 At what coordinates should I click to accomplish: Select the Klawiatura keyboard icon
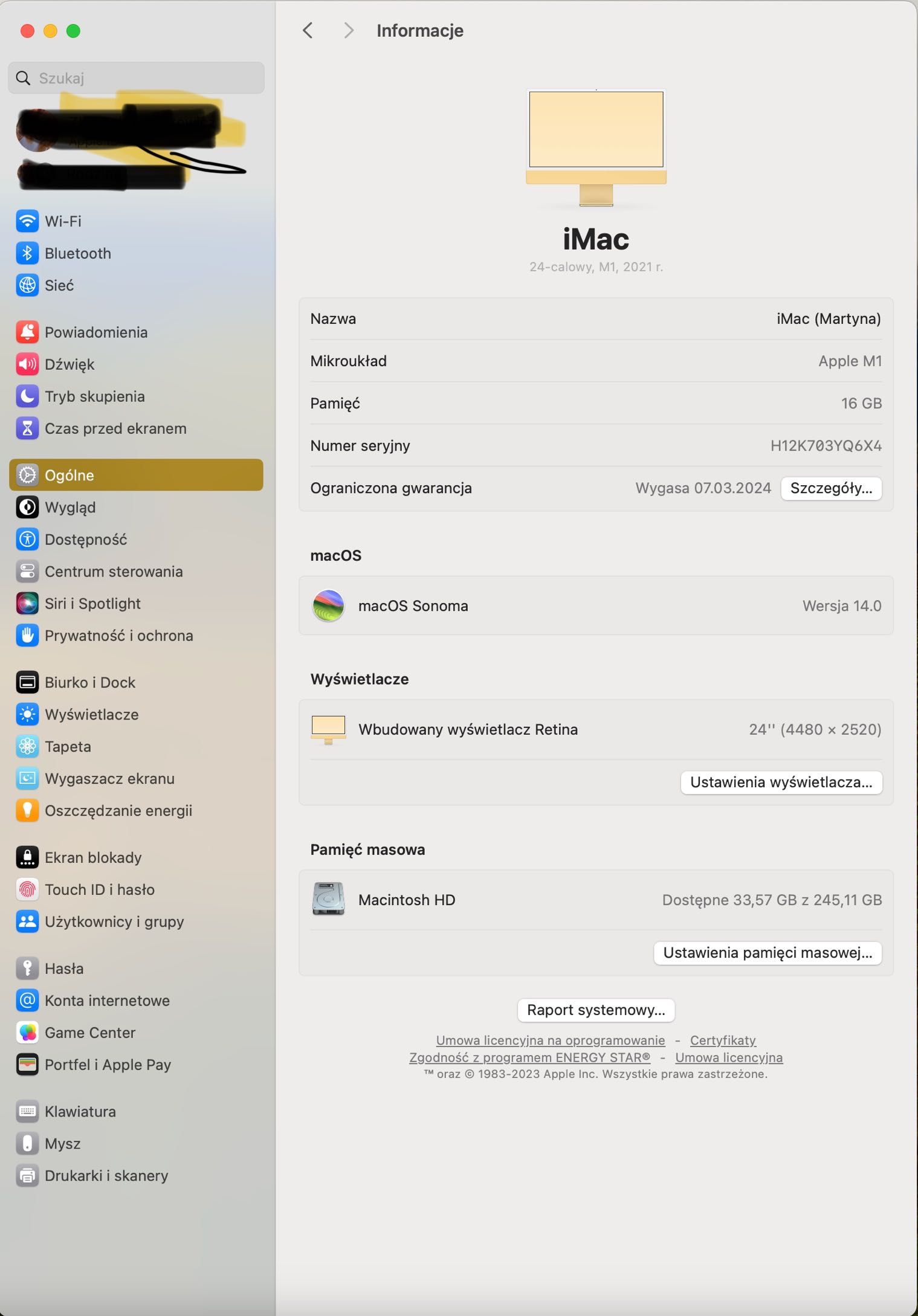point(27,1112)
